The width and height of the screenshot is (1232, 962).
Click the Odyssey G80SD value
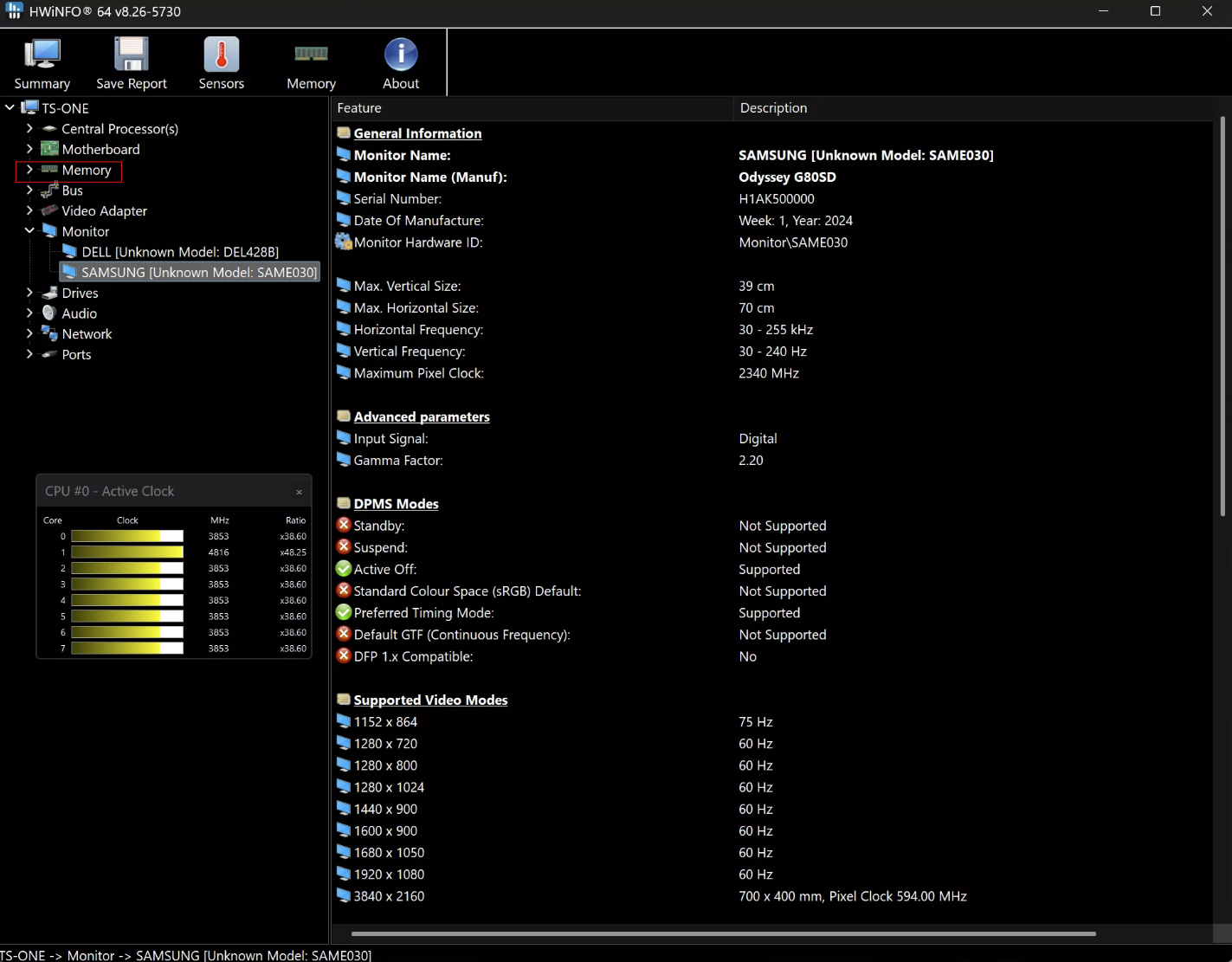pos(787,177)
